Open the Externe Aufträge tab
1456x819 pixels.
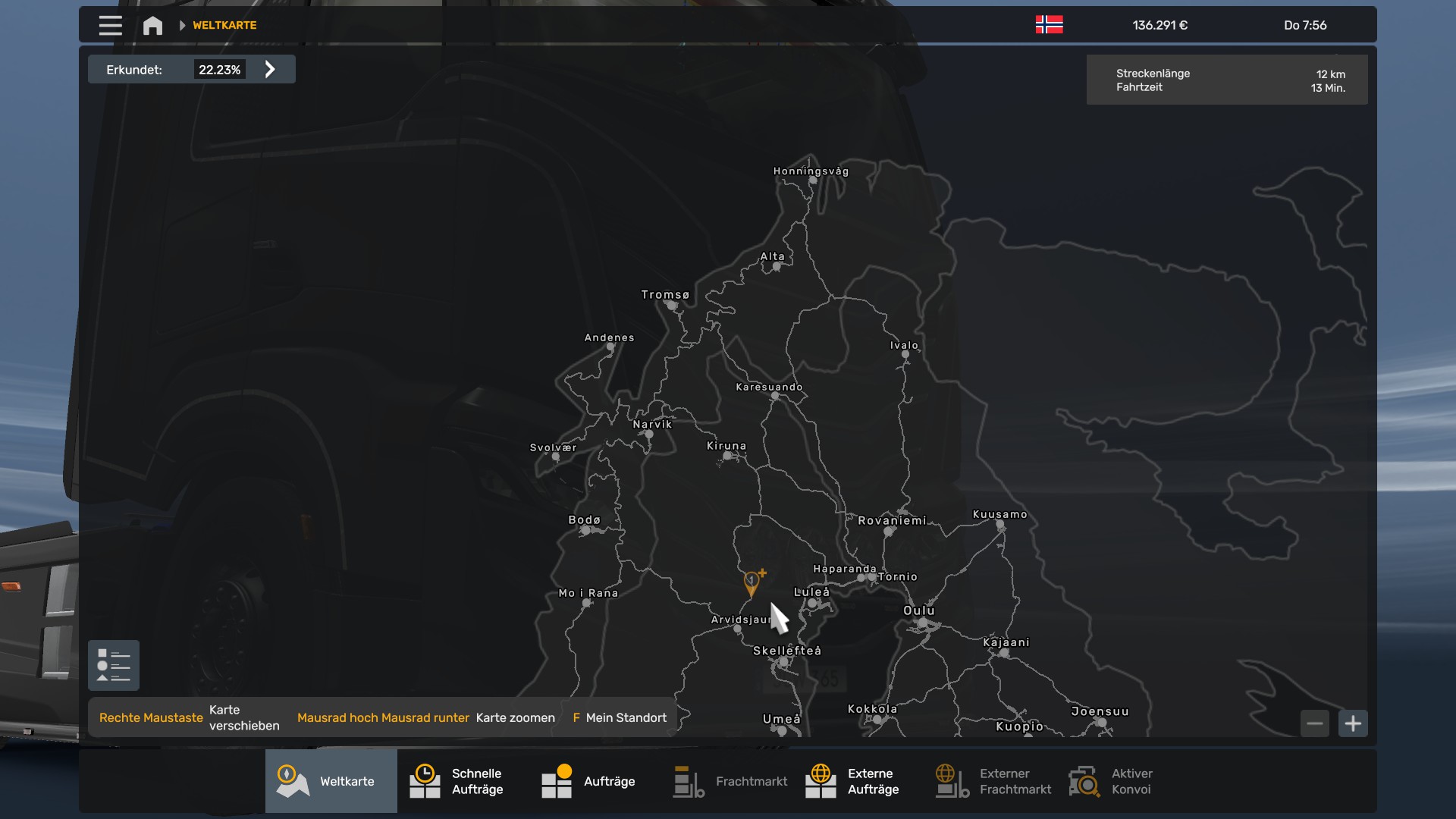[x=858, y=781]
